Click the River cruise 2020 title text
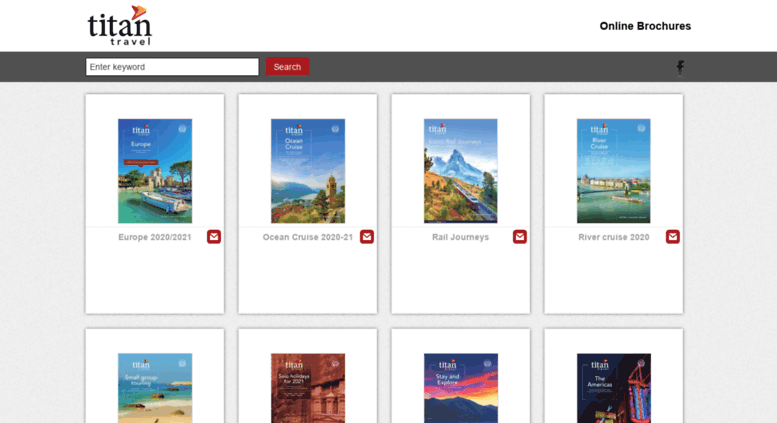Viewport: 777px width, 423px height. click(x=613, y=237)
